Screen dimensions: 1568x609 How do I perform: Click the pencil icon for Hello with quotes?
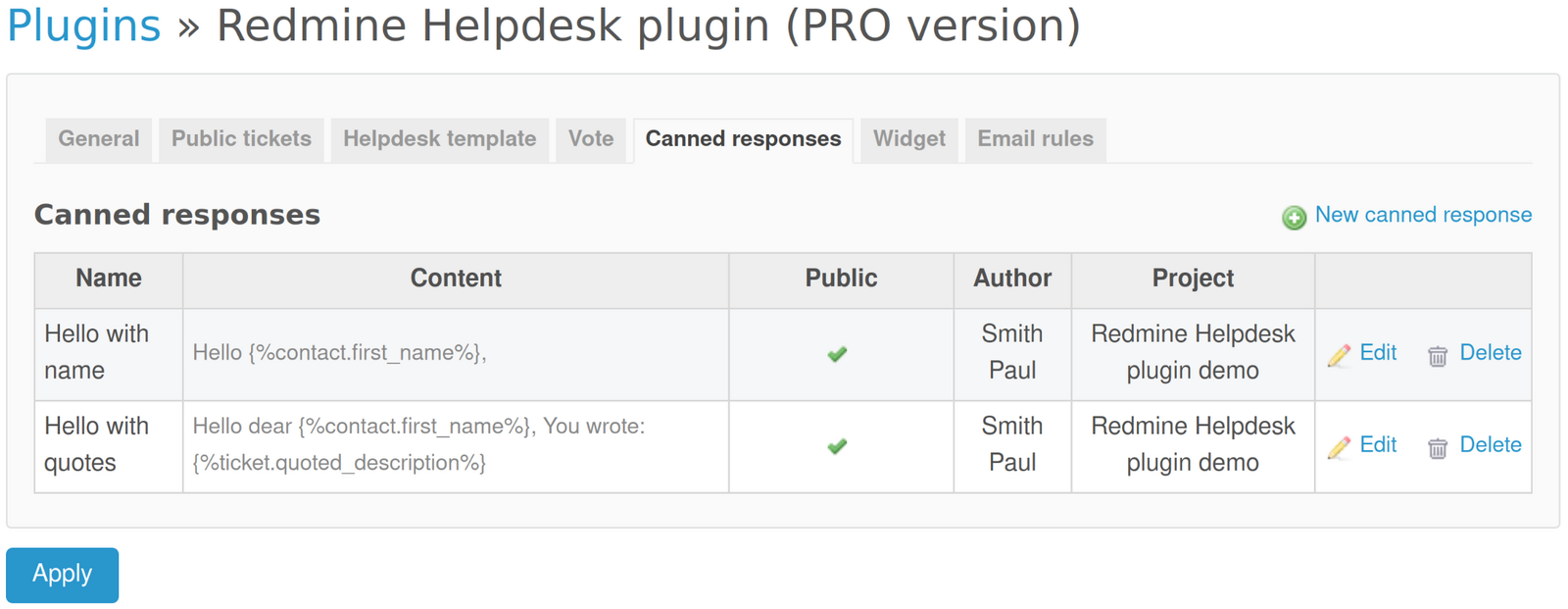pyautogui.click(x=1339, y=447)
